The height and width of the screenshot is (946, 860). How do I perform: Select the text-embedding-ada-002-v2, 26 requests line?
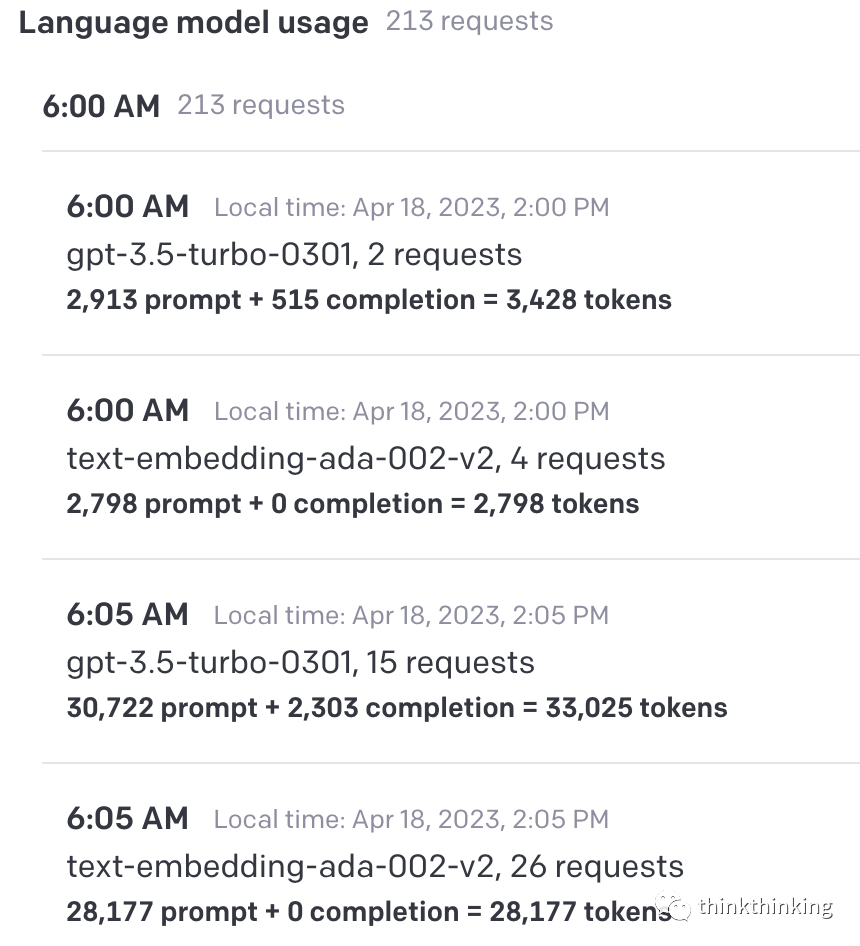tap(375, 866)
